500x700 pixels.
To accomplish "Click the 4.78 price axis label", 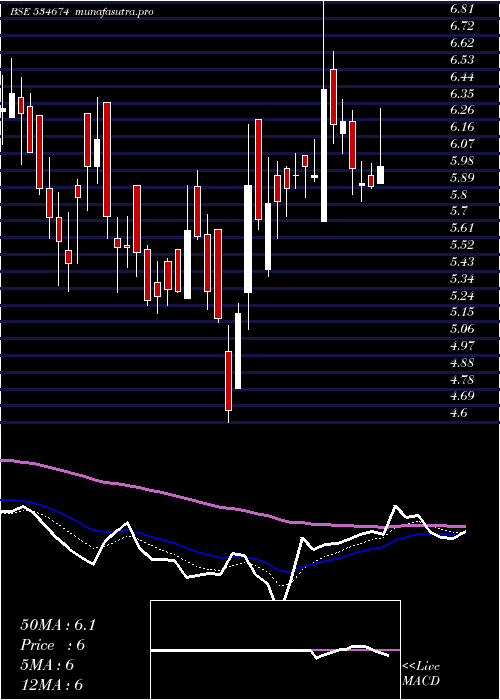I will pos(462,379).
